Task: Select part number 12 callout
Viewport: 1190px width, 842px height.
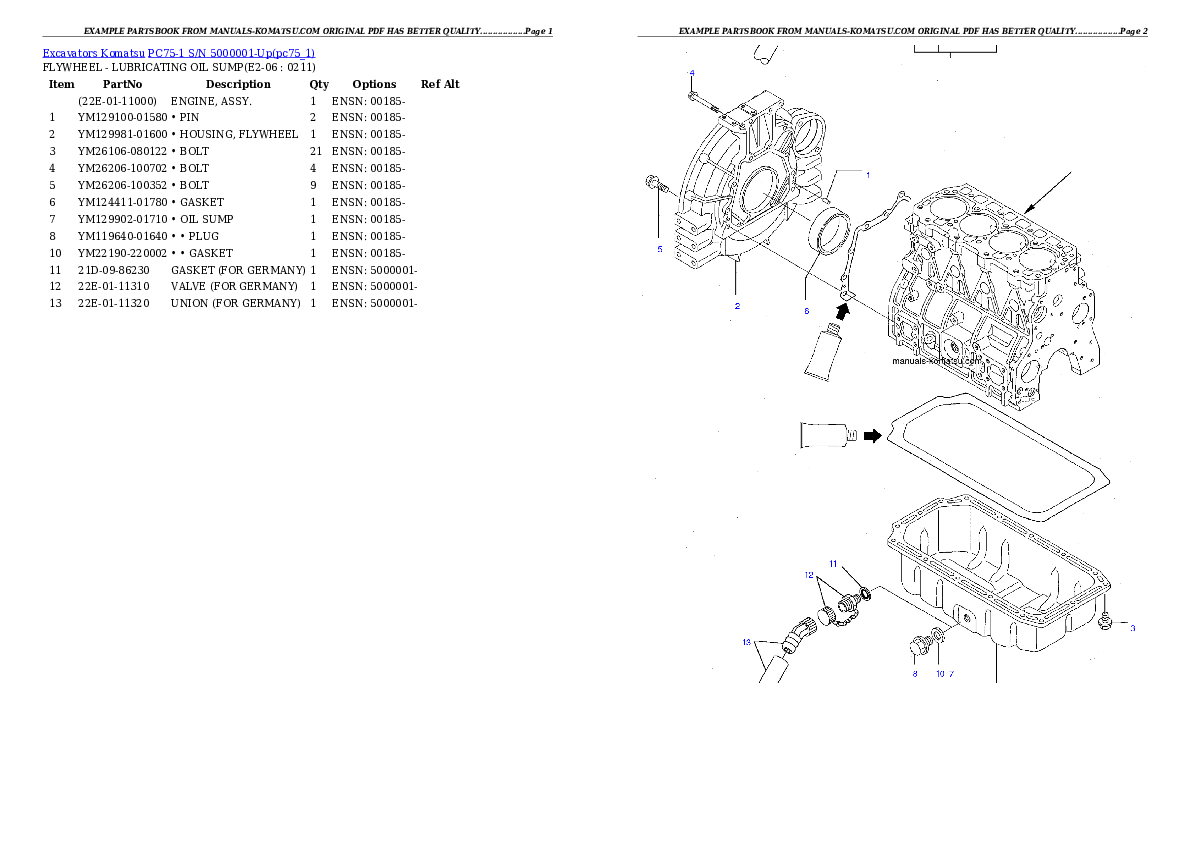Action: tap(809, 576)
